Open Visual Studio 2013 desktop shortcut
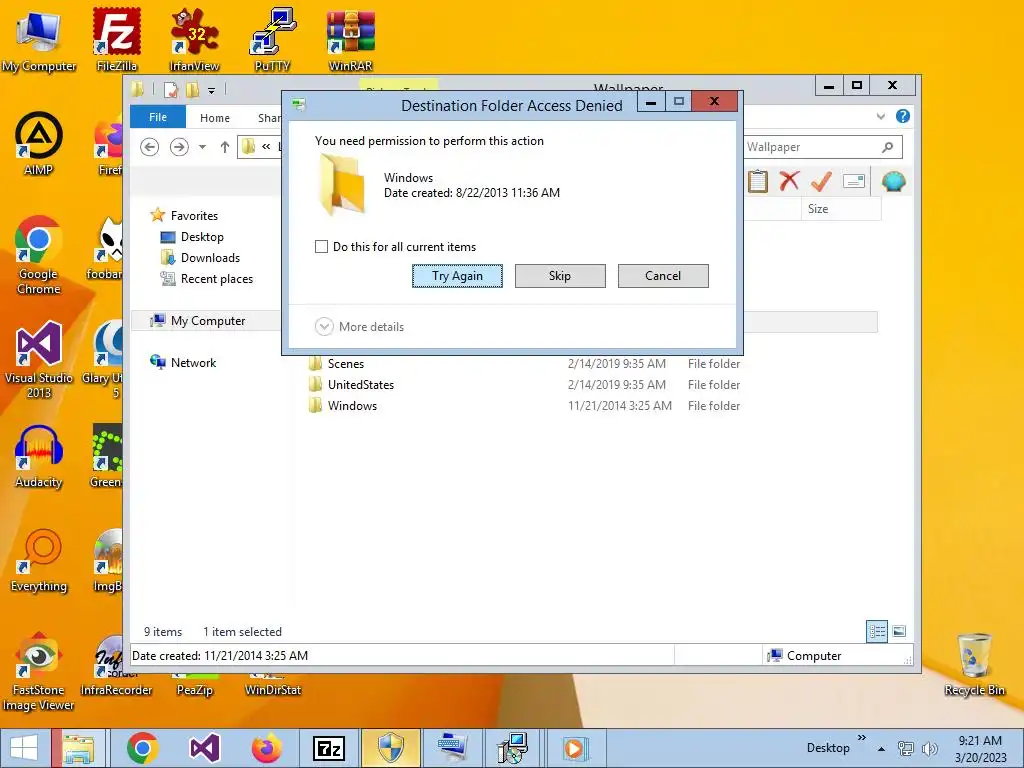 [39, 359]
